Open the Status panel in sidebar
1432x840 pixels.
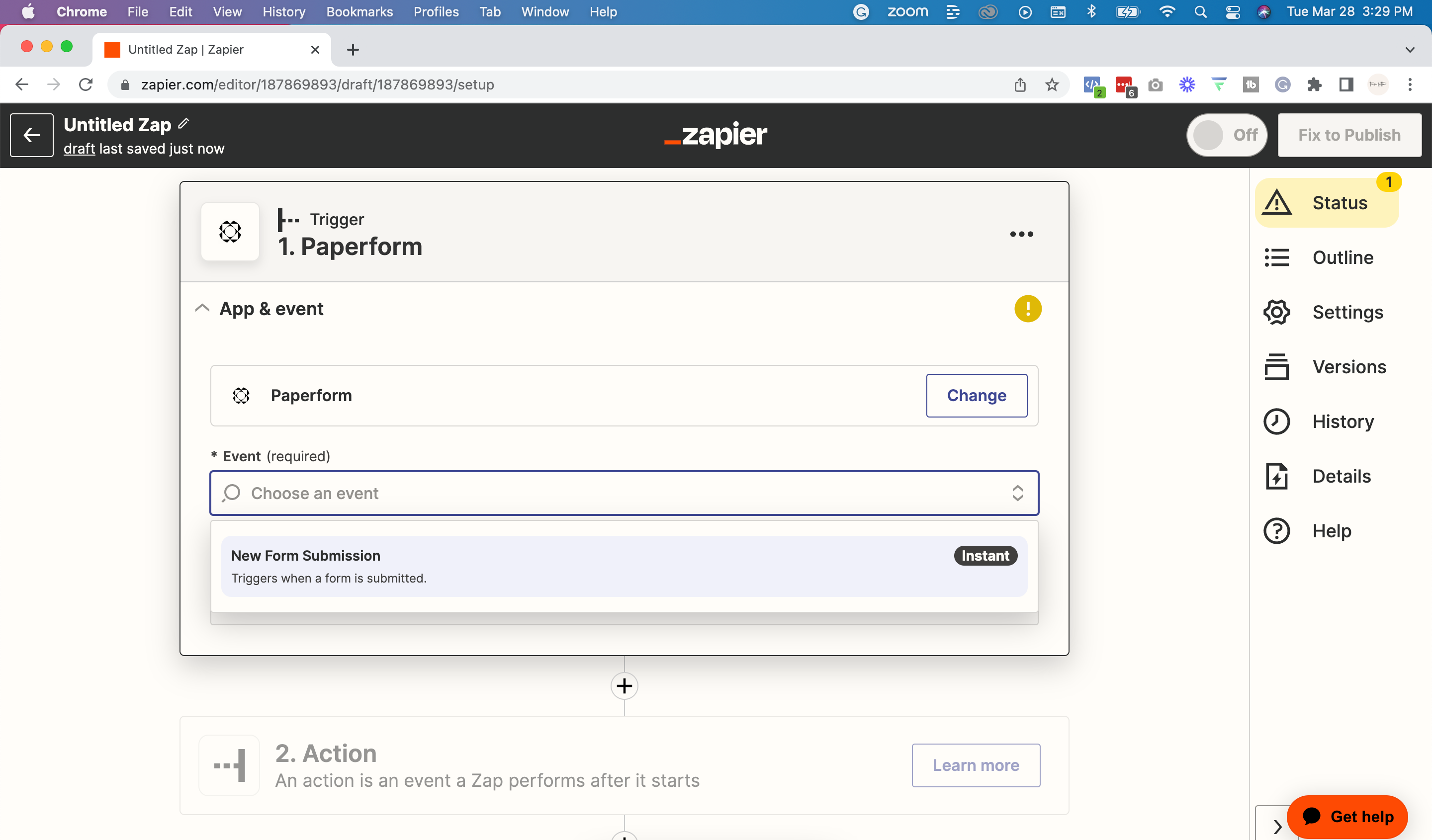(x=1326, y=203)
